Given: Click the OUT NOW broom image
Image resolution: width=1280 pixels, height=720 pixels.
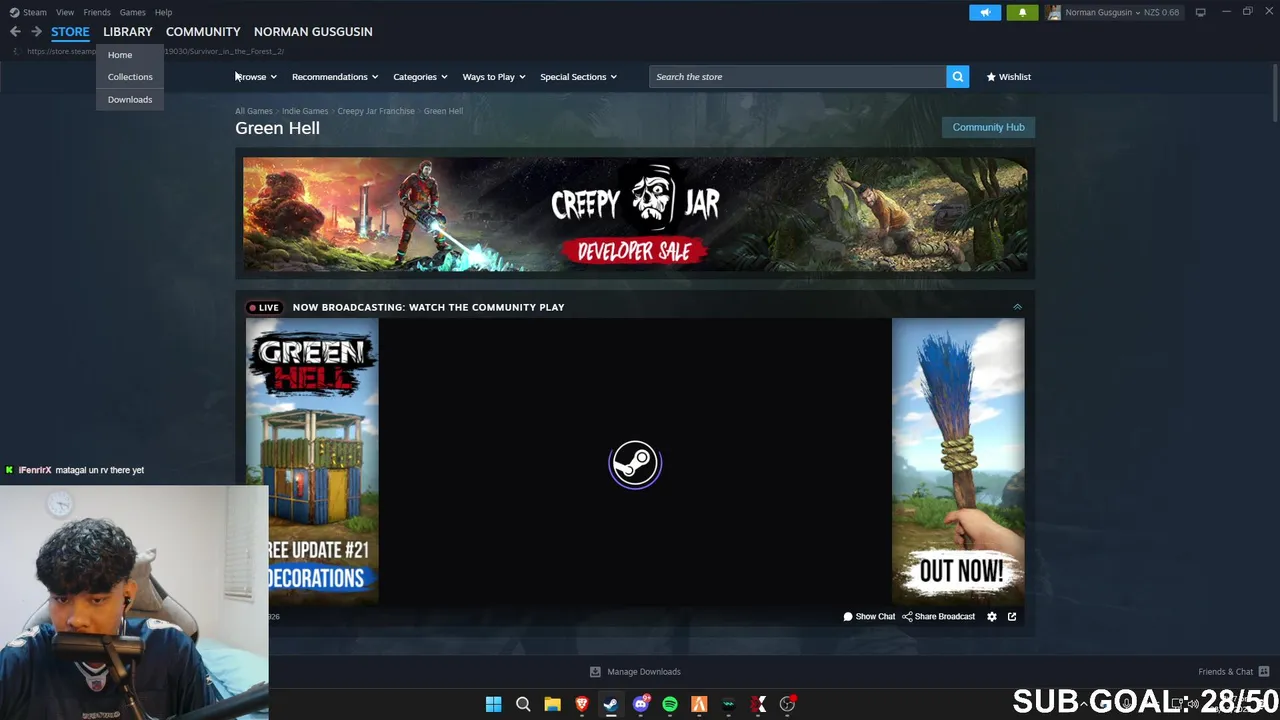Looking at the screenshot, I should click(x=958, y=461).
